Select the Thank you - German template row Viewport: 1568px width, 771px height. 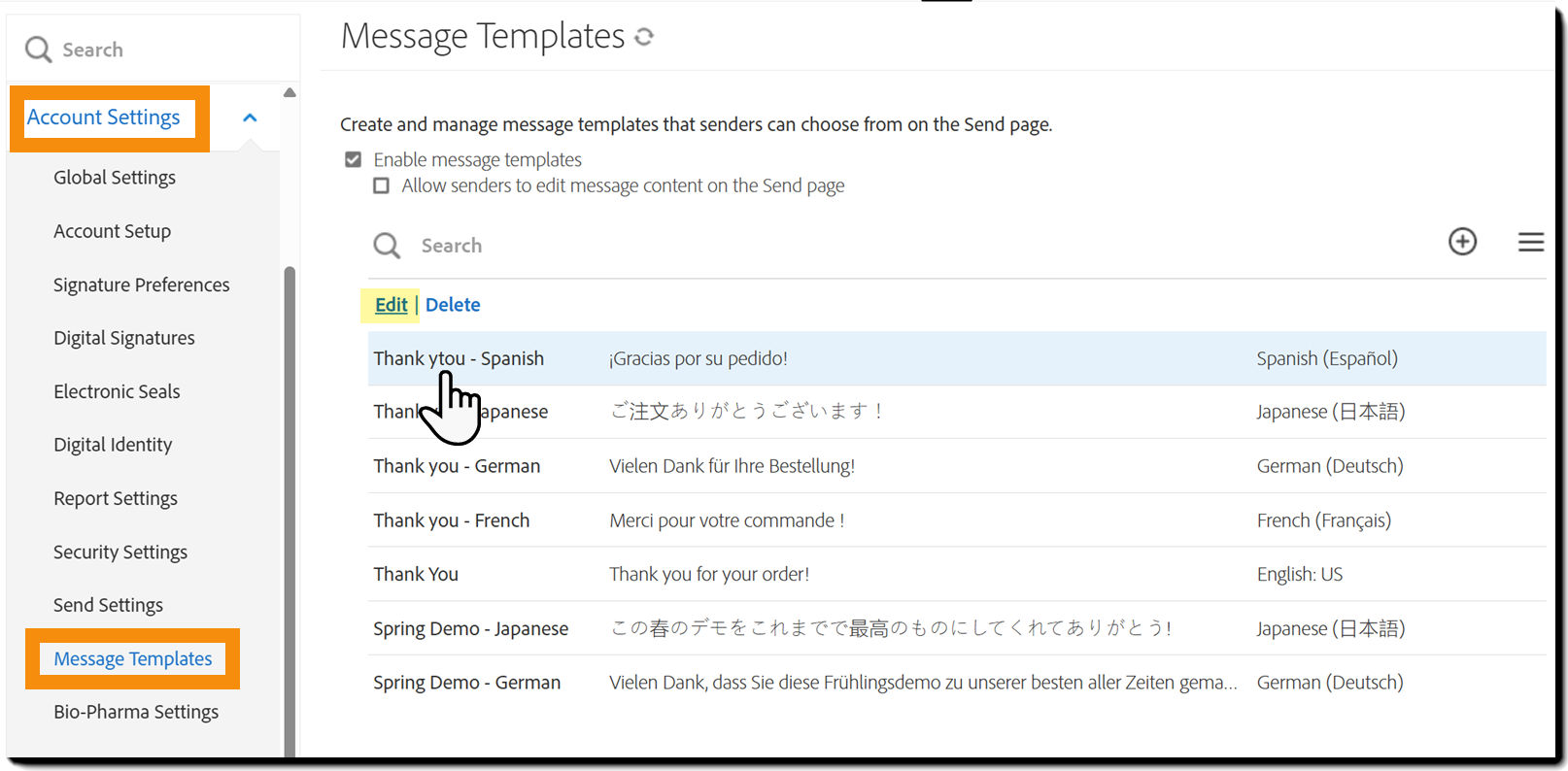point(457,466)
